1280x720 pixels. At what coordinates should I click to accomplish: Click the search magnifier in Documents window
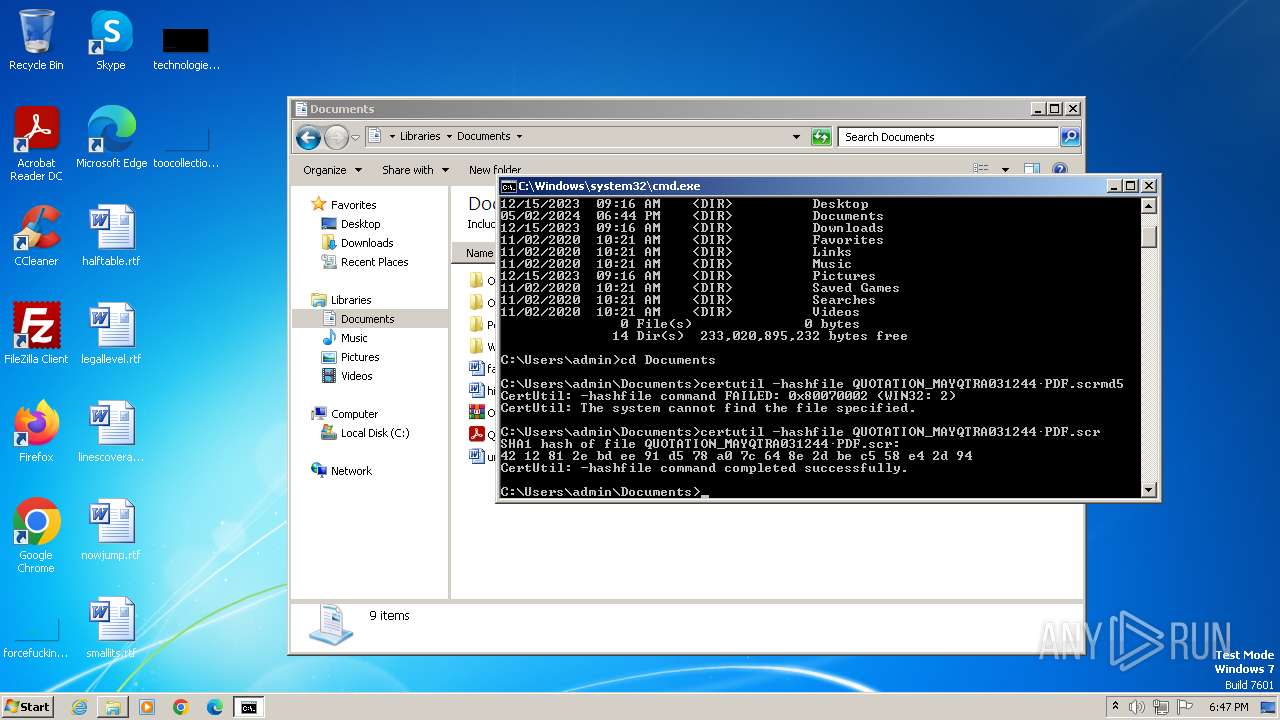[1070, 137]
